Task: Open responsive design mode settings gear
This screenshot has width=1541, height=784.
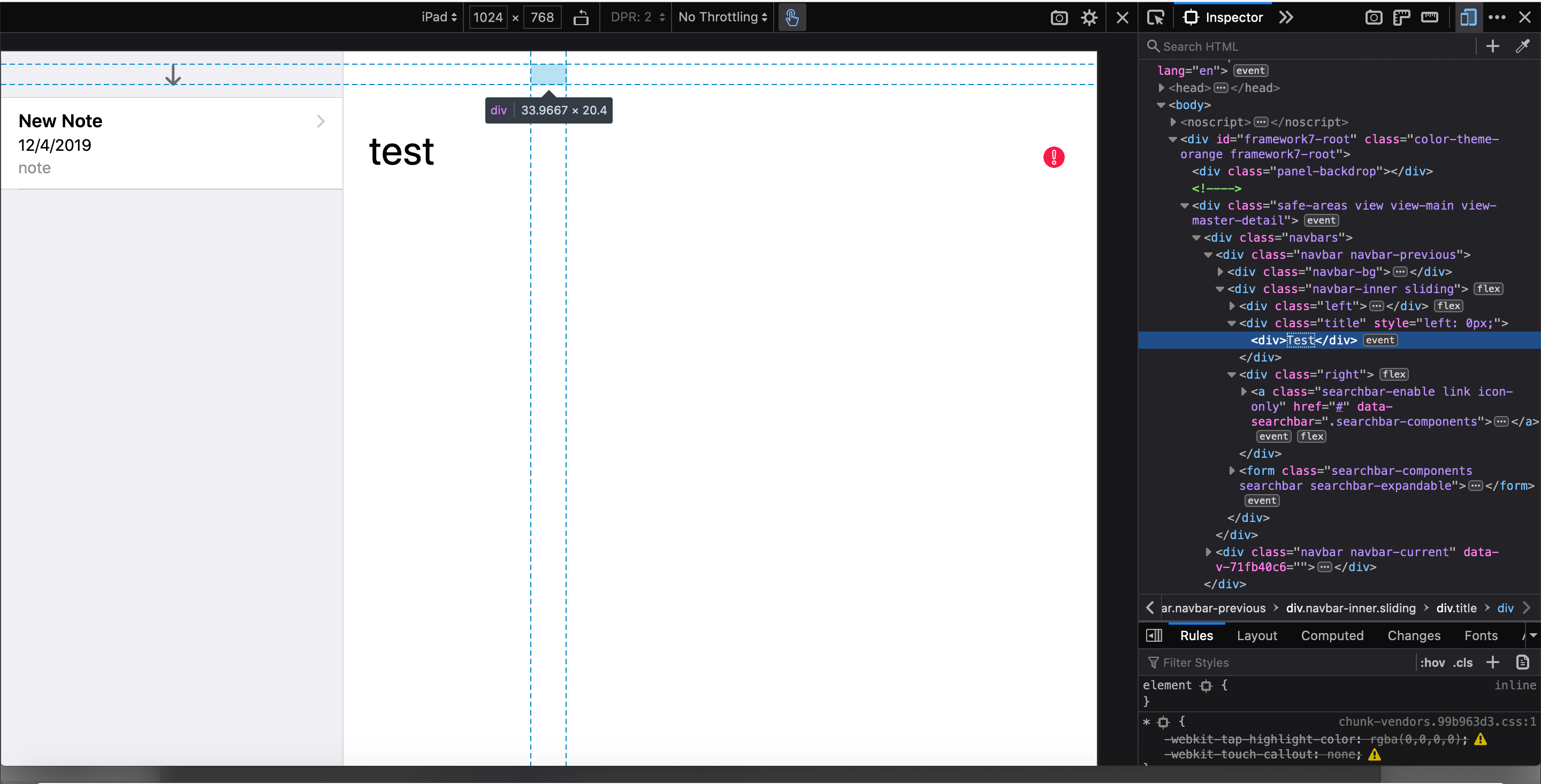Action: [1089, 17]
